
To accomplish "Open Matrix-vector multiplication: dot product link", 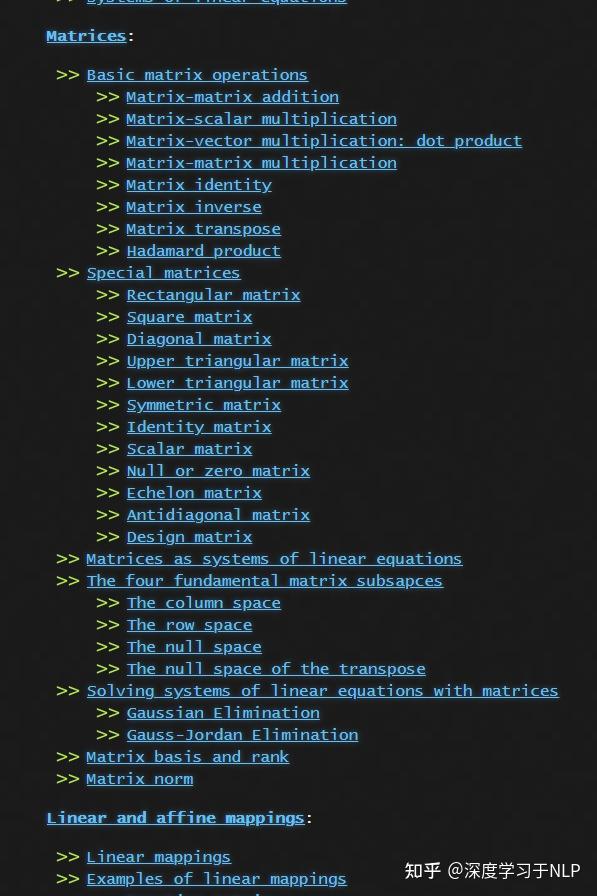I will 324,141.
